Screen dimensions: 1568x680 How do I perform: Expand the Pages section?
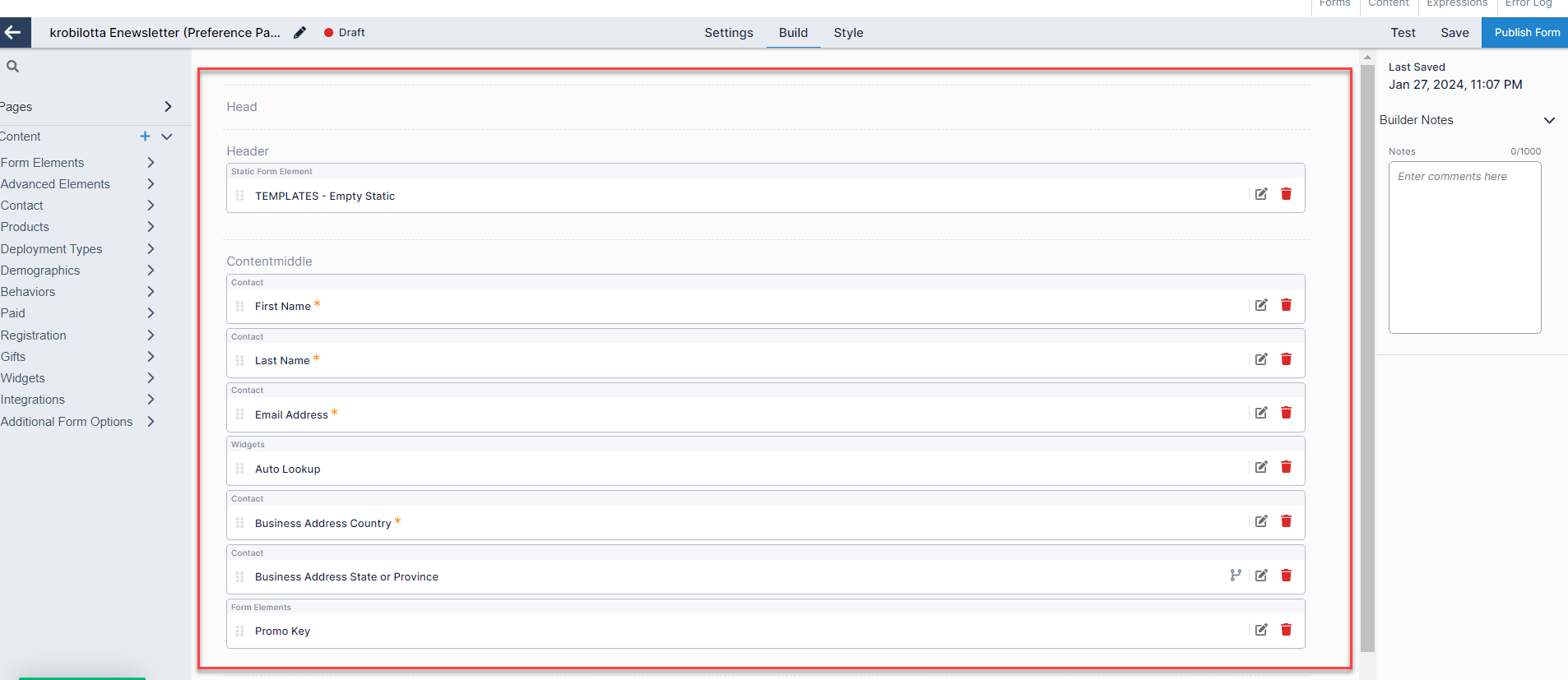pyautogui.click(x=168, y=107)
